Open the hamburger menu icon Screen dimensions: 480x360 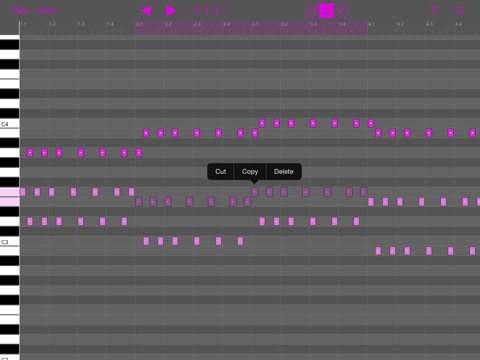[460, 11]
